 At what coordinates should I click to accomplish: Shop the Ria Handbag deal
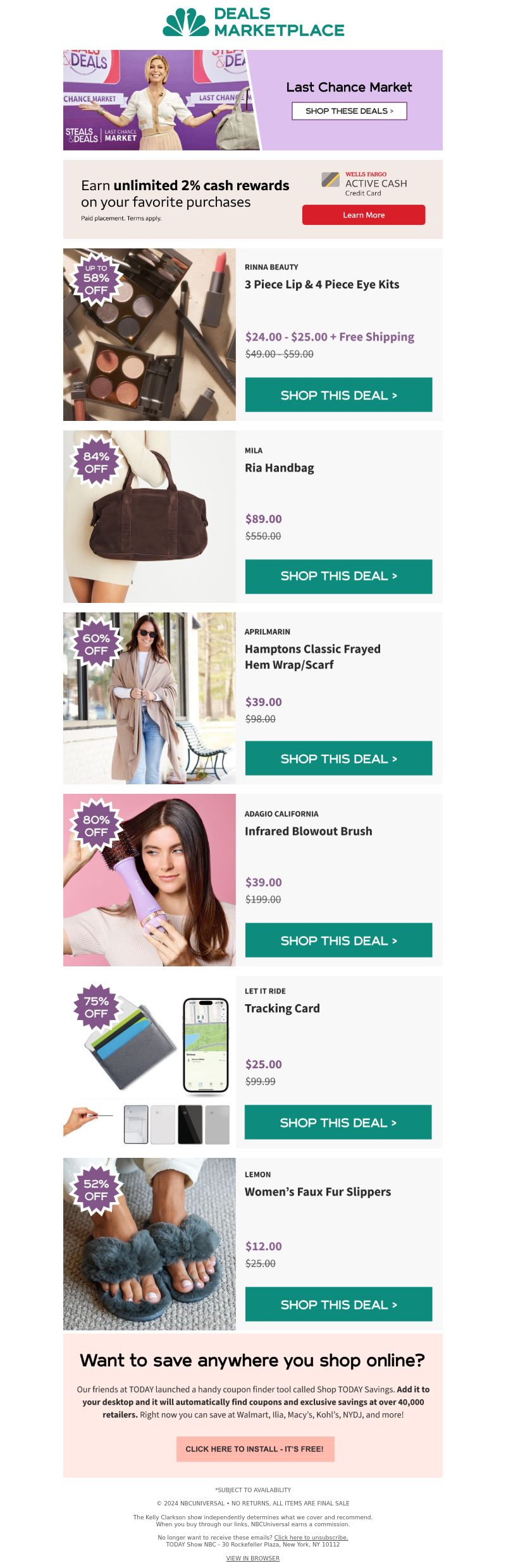(339, 576)
